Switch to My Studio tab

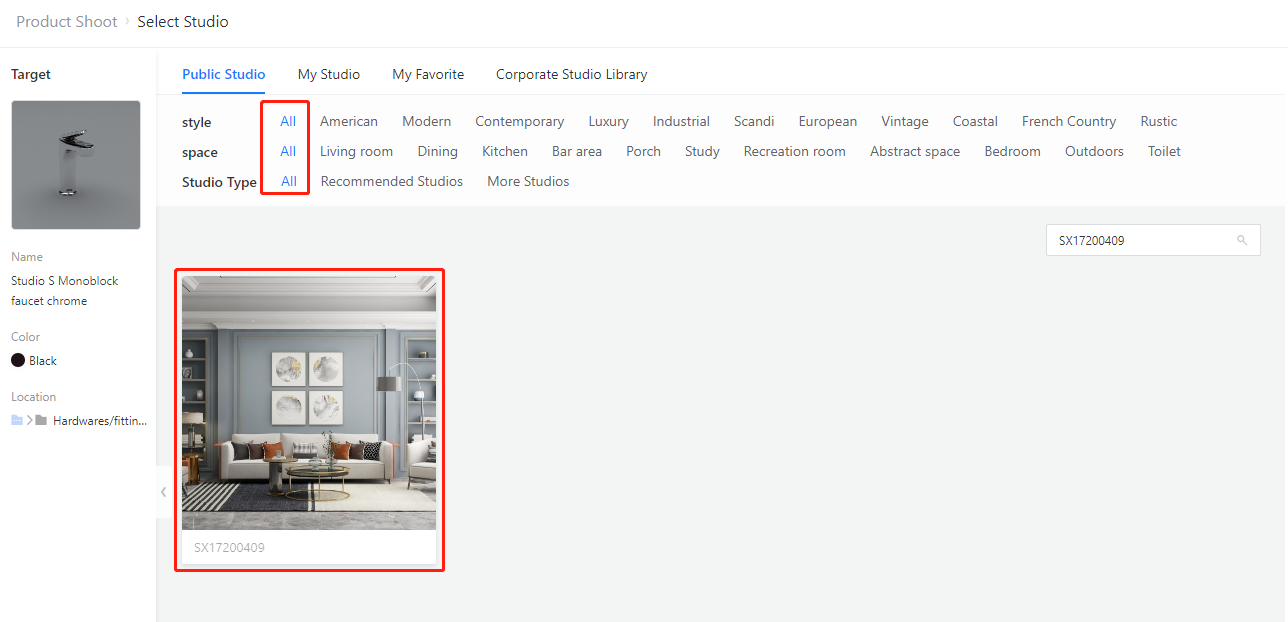pyautogui.click(x=329, y=74)
